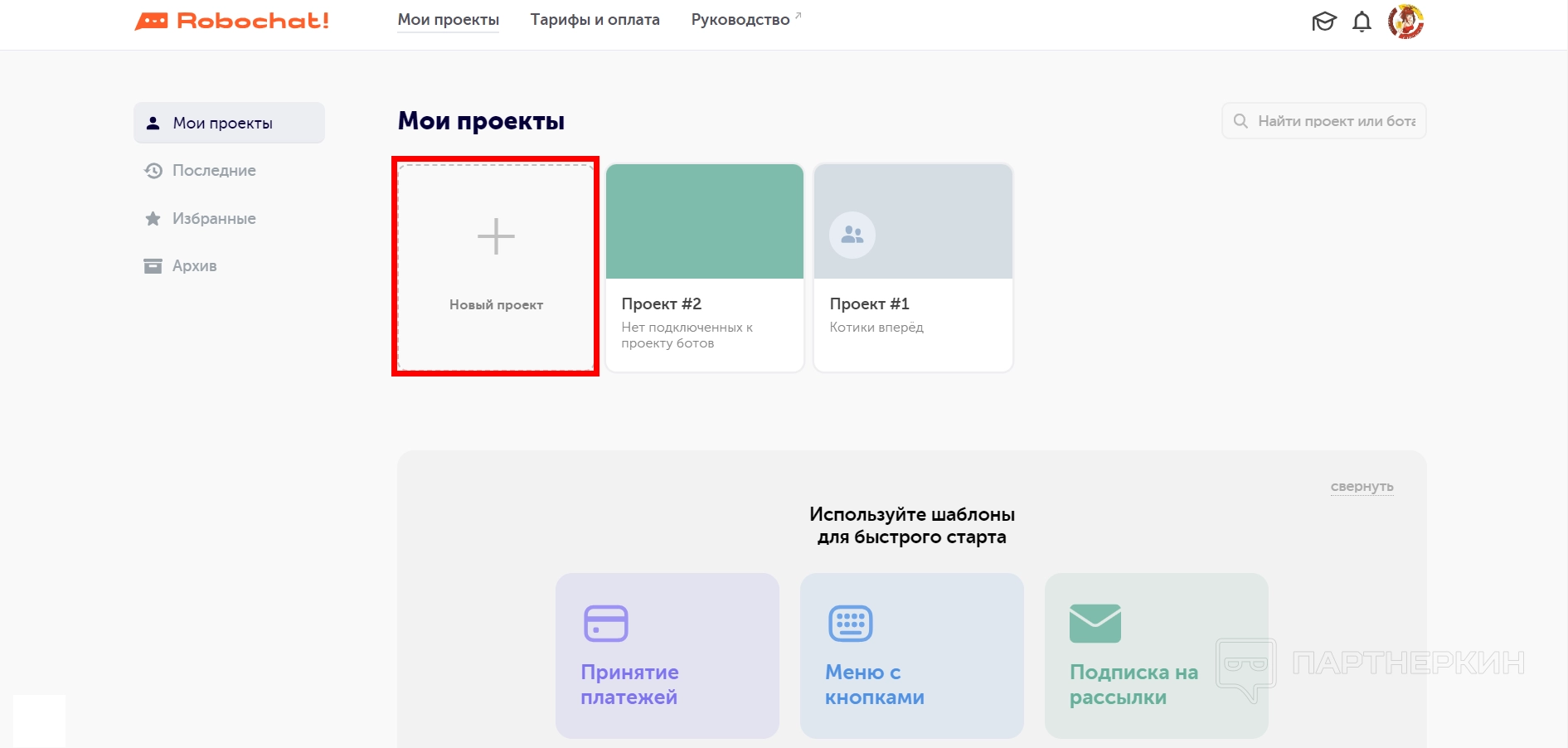Viewport: 1568px width, 748px height.
Task: Open Тарифы и оплата page
Action: pos(595,19)
